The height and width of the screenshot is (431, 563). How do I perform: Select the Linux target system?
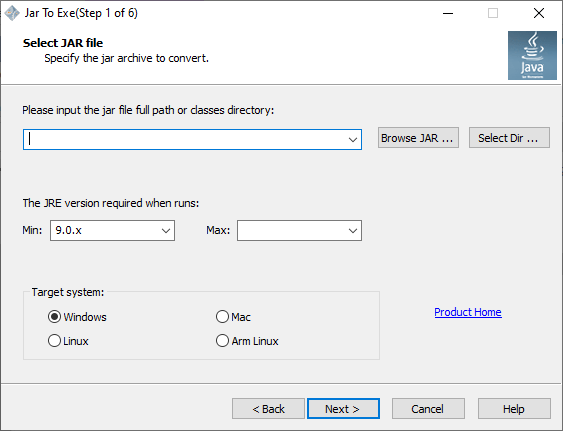coord(68,341)
